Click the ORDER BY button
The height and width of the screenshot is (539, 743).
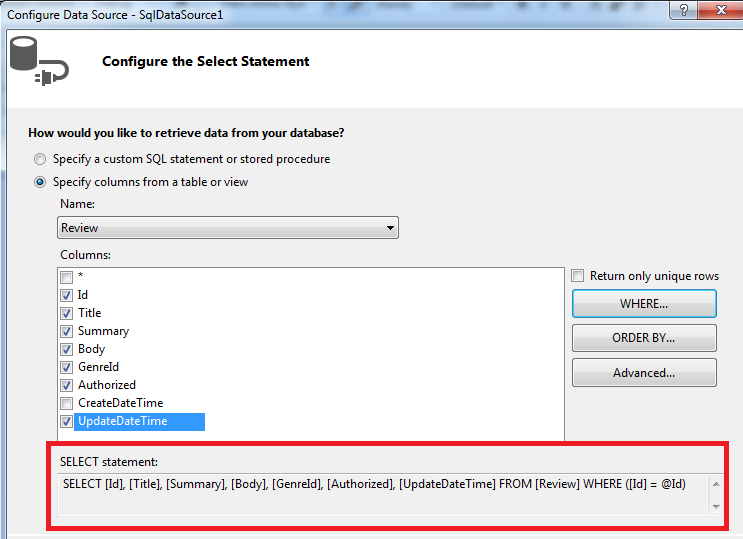[x=644, y=338]
